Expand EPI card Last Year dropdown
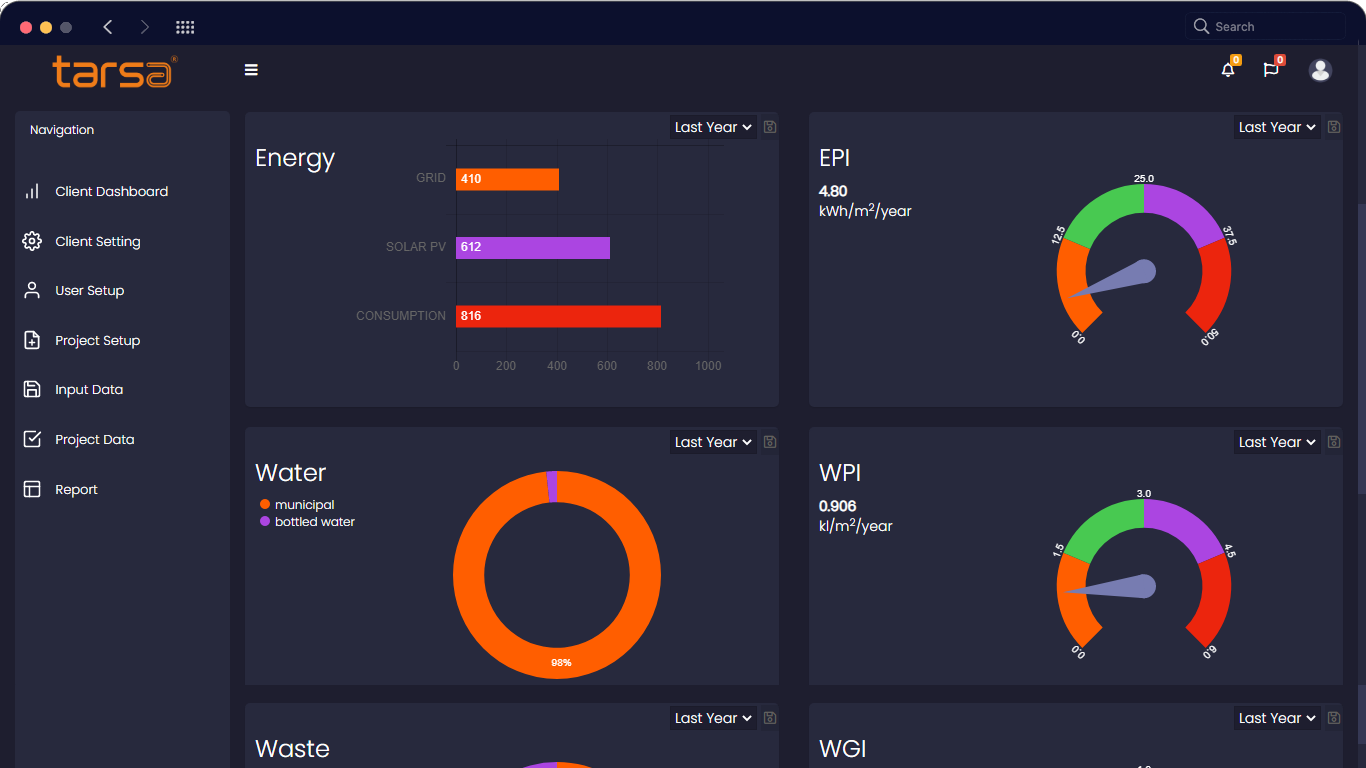Screen dimensions: 1366x768 click(1276, 127)
